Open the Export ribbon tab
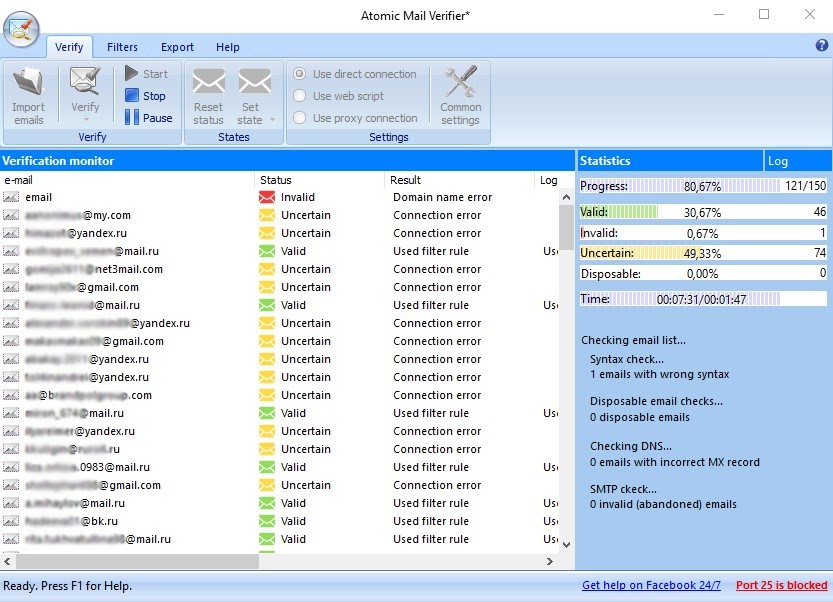833x602 pixels. 177,47
